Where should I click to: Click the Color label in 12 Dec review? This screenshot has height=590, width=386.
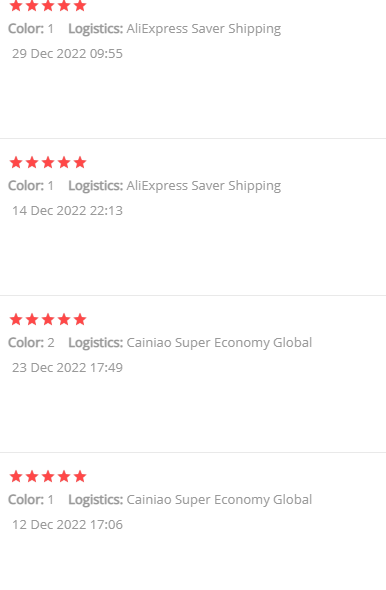pyautogui.click(x=26, y=499)
